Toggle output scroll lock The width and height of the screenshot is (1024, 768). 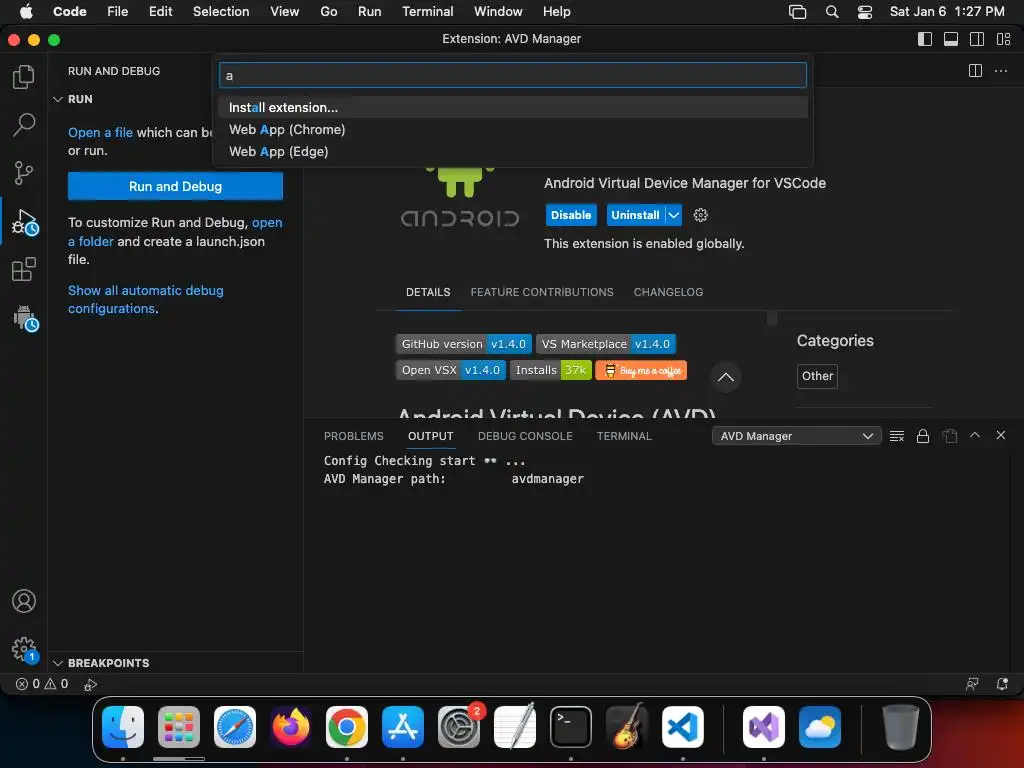(923, 436)
